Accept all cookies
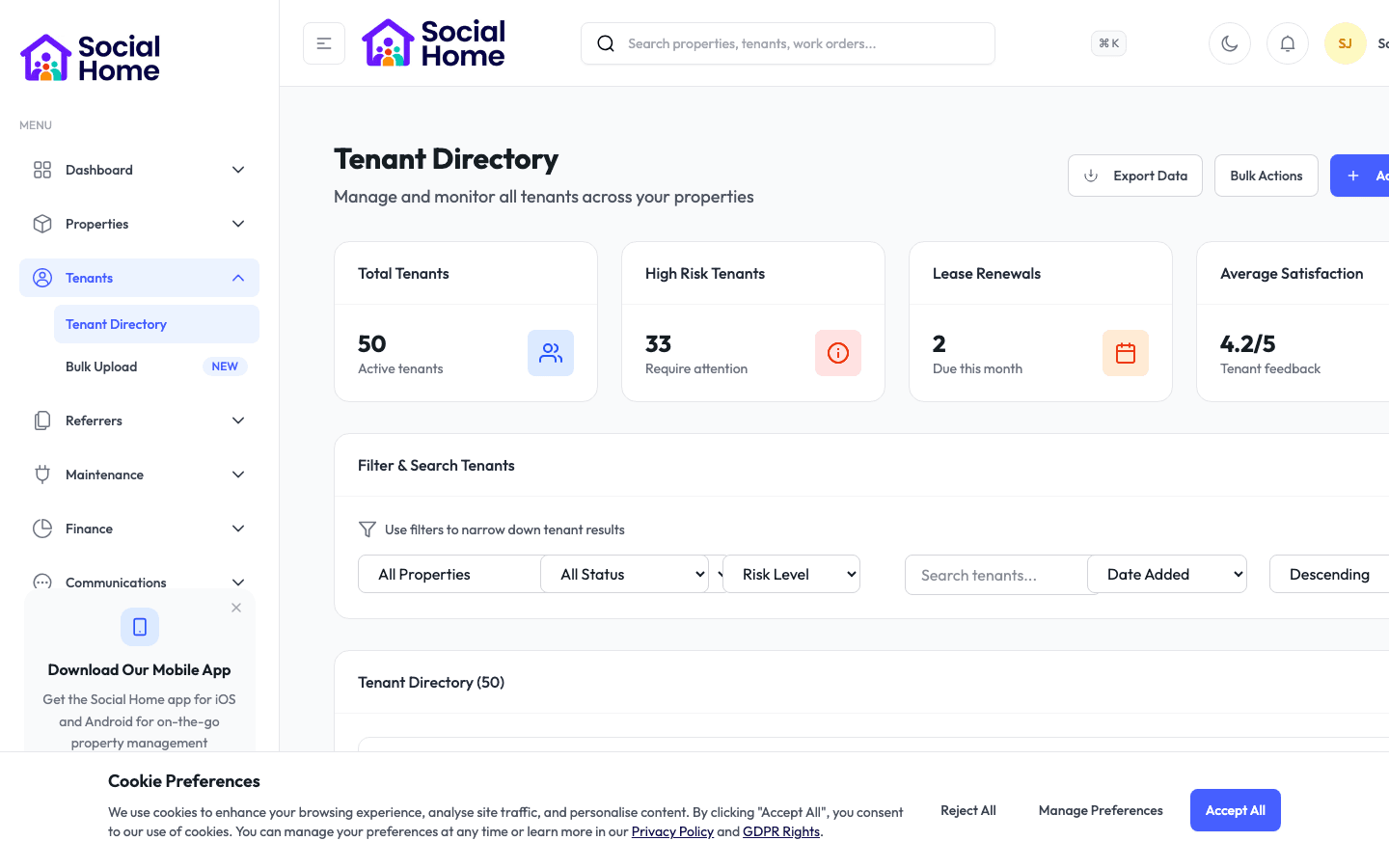This screenshot has width=1389, height=868. pos(1235,810)
